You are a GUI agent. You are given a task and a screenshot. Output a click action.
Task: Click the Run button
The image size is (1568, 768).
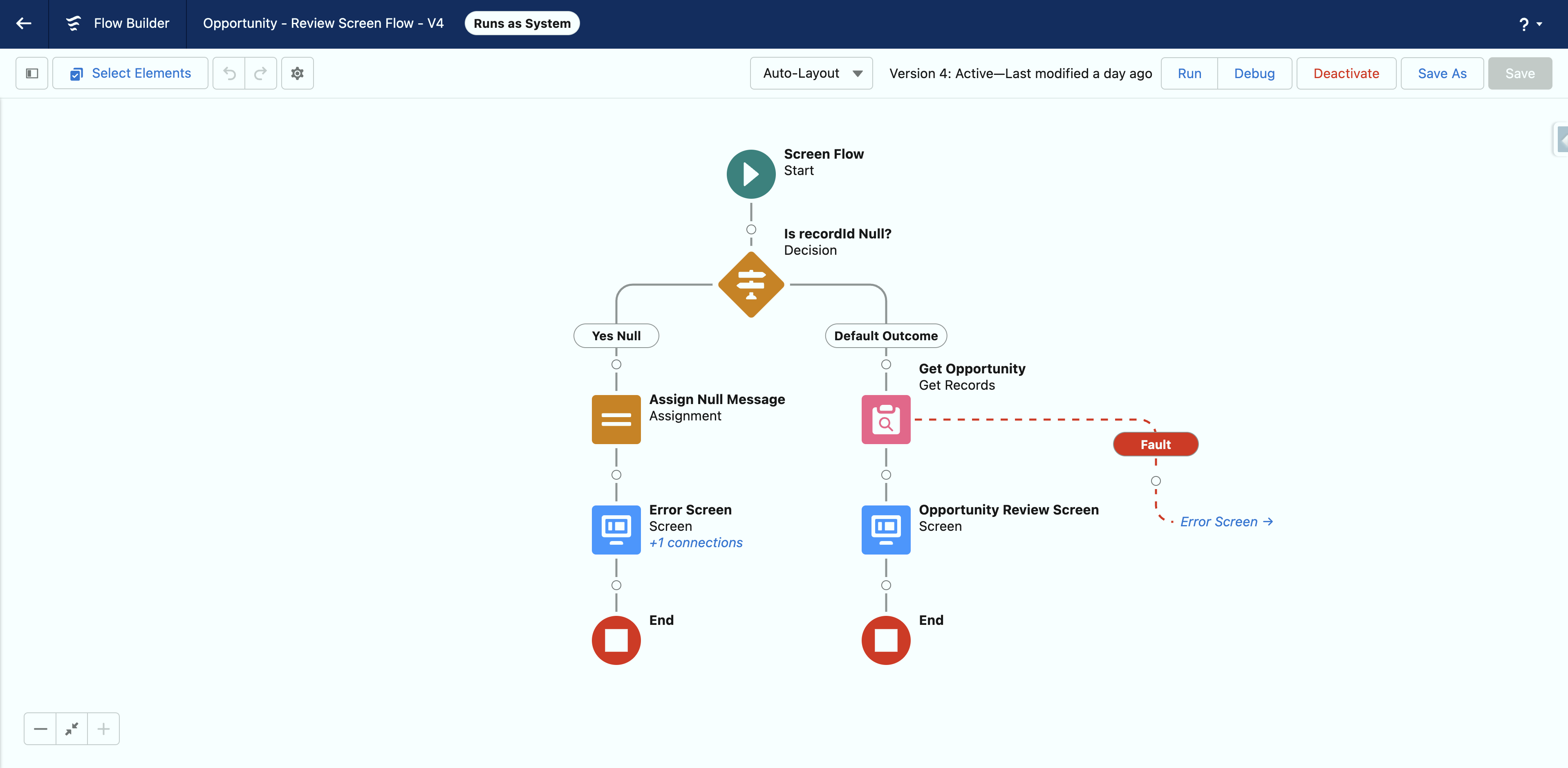click(1189, 73)
